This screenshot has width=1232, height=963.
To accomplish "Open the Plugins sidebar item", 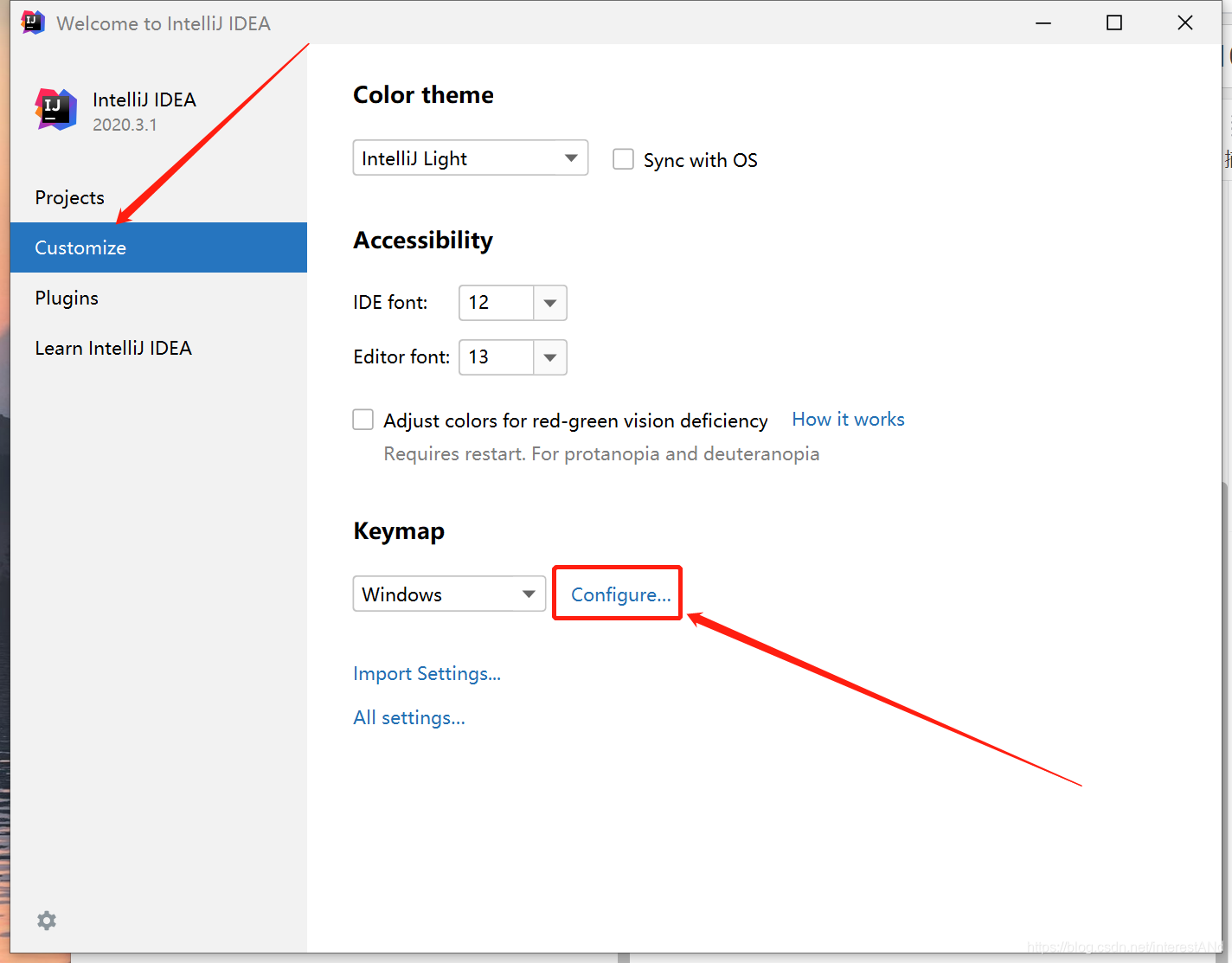I will click(x=158, y=298).
